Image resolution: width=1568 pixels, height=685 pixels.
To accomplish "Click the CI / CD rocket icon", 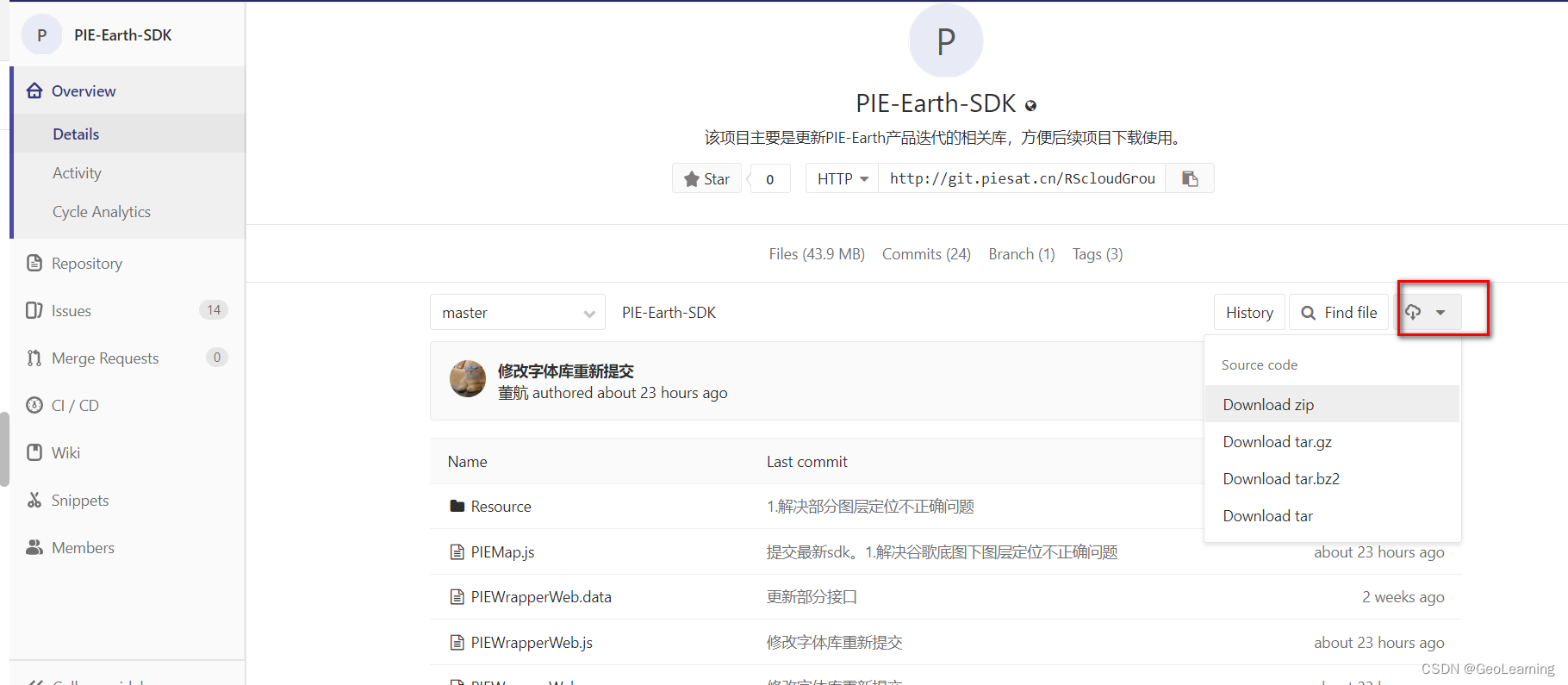I will [34, 405].
